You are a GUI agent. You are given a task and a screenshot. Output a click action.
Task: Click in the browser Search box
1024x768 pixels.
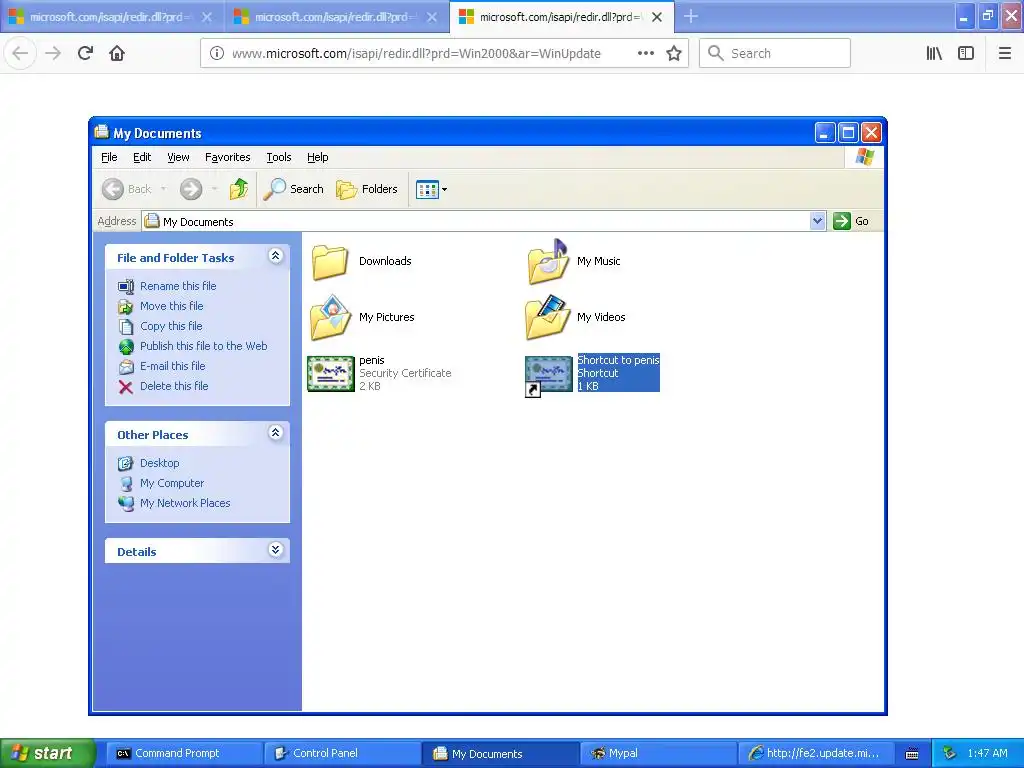click(x=775, y=54)
